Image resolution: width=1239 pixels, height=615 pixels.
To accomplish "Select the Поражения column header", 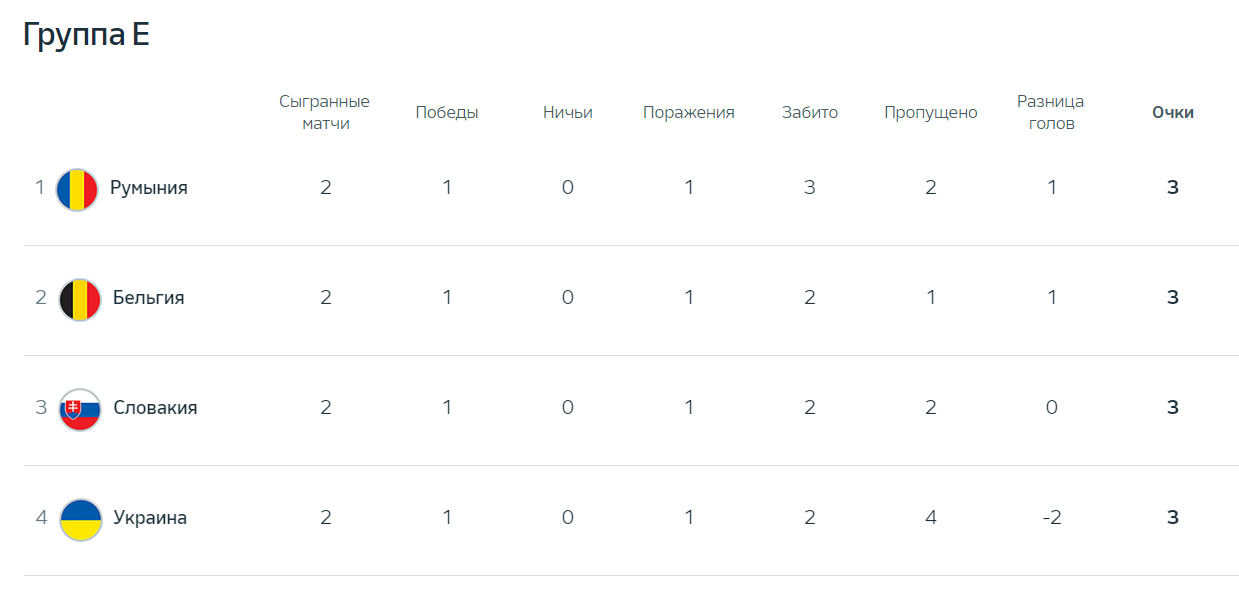I will 689,113.
